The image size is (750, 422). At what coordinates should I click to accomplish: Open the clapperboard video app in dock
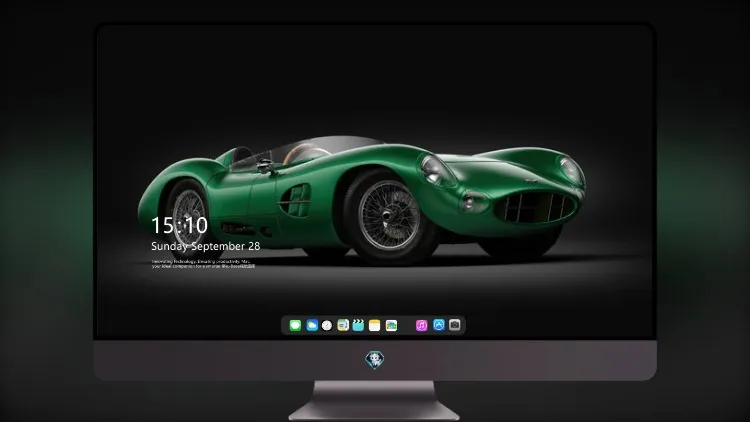click(358, 325)
